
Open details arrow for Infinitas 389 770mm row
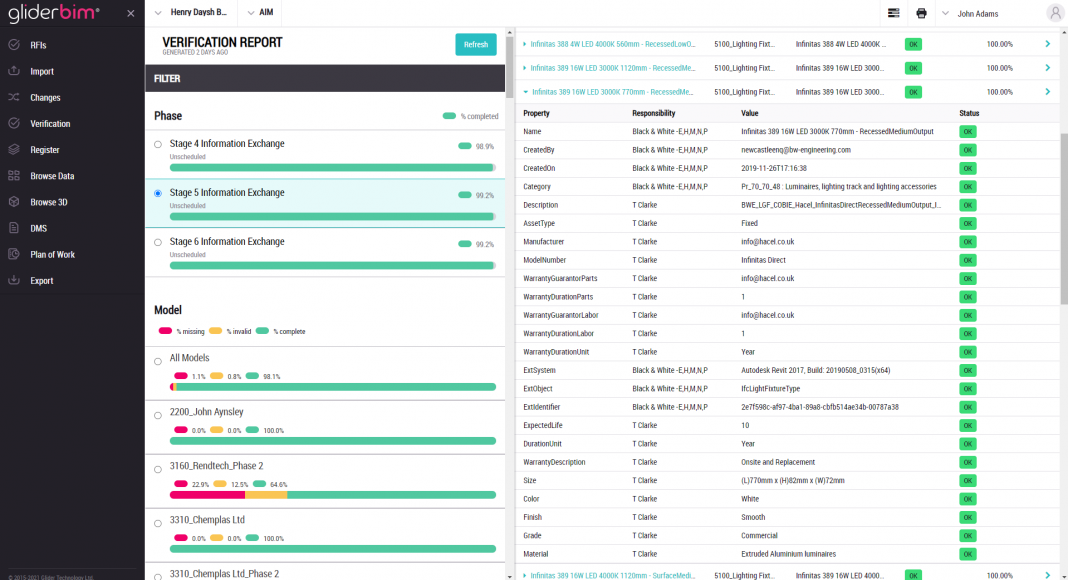(1048, 92)
